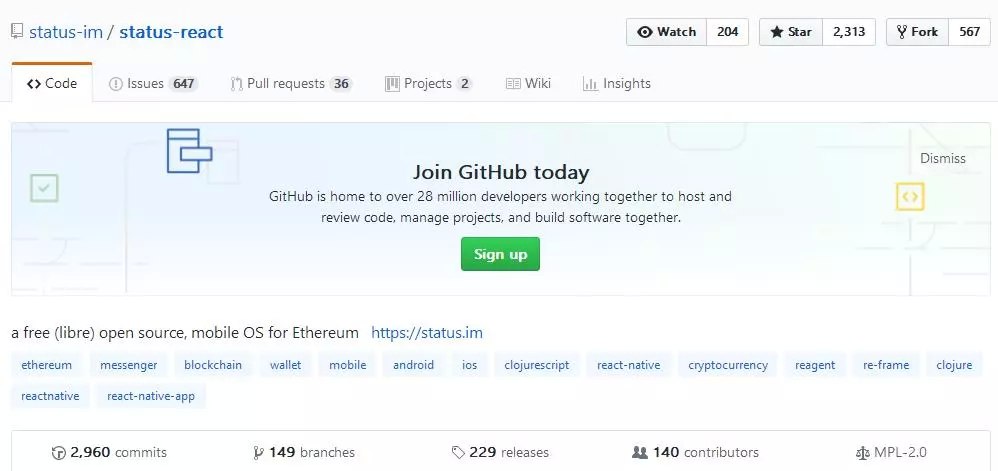998x471 pixels.
Task: Fork the status-react repository
Action: tap(917, 32)
